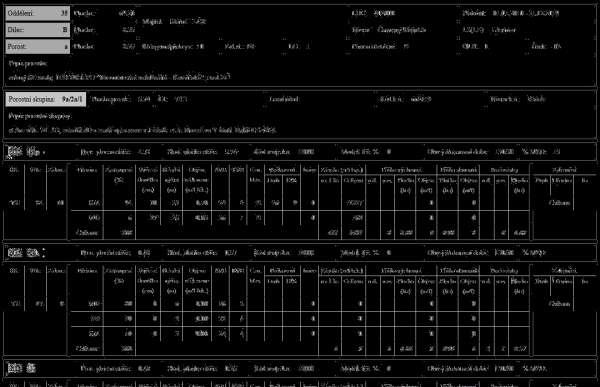Select the Celkem row in second table
600x387 pixels.
tap(300, 348)
